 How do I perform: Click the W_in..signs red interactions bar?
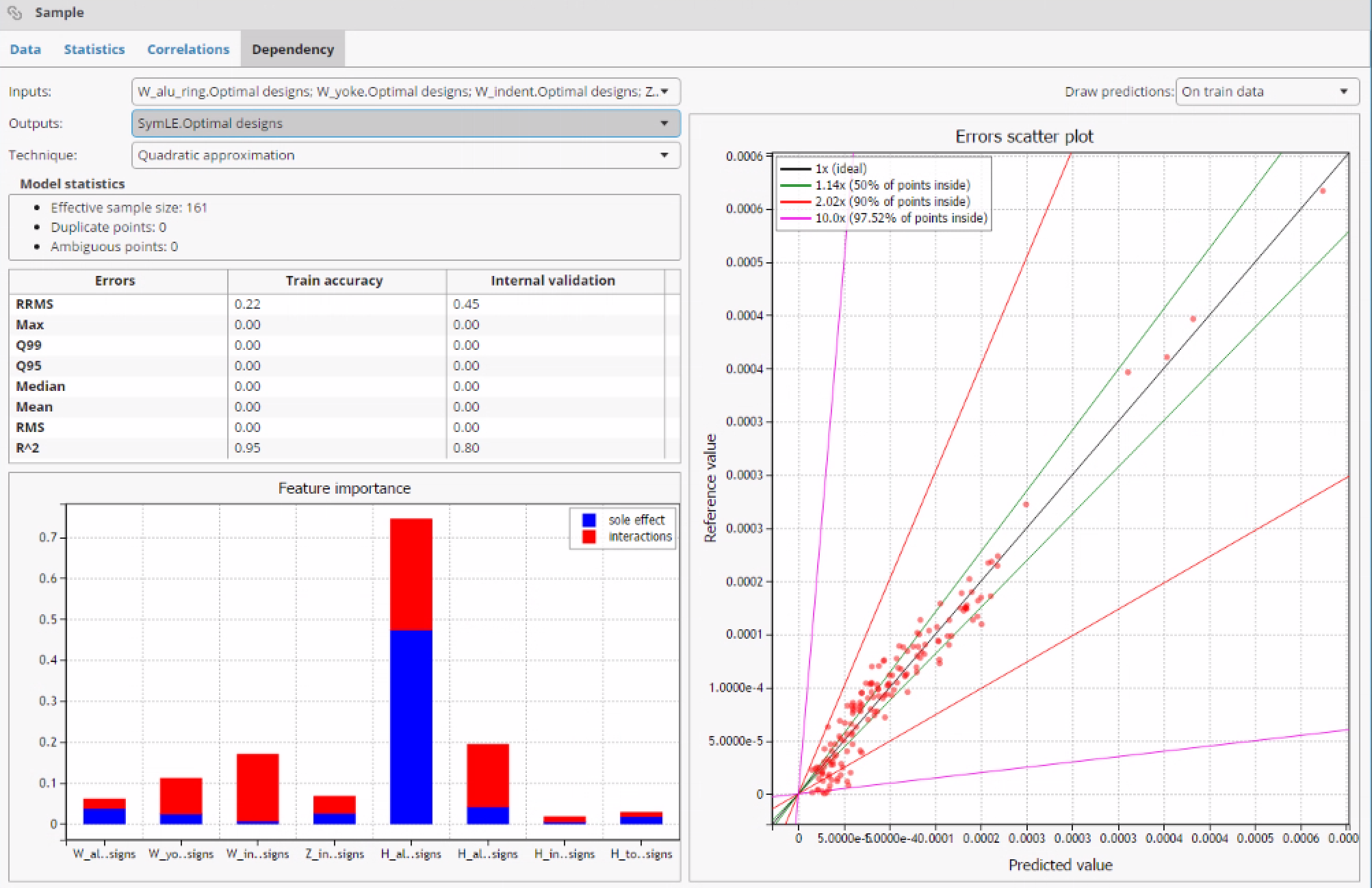click(258, 787)
